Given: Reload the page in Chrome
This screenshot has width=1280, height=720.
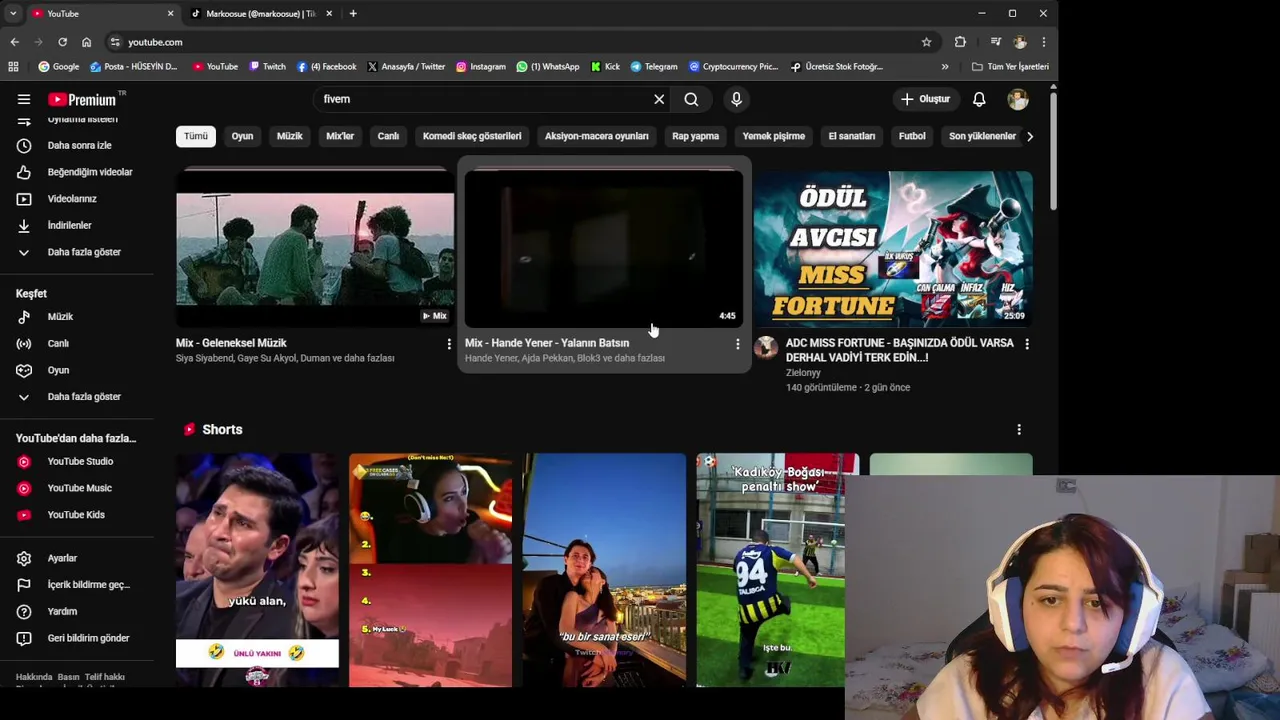Looking at the screenshot, I should click(x=62, y=42).
